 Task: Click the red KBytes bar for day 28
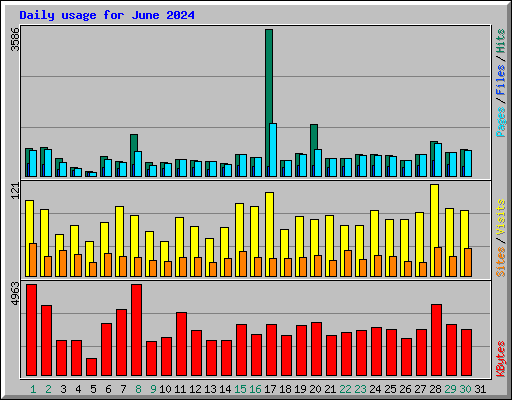[436, 340]
